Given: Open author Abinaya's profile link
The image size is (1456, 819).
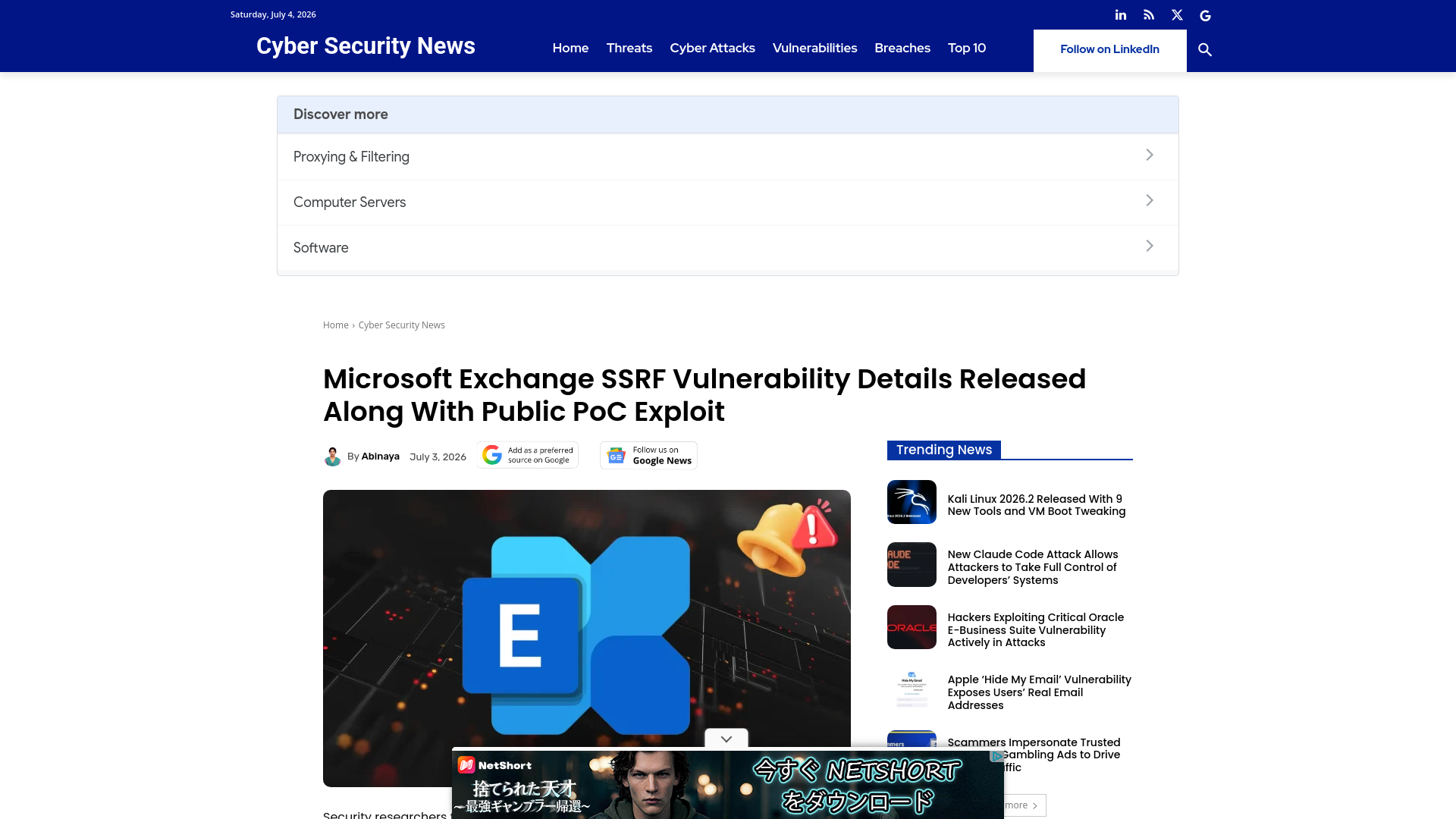Looking at the screenshot, I should (x=380, y=457).
